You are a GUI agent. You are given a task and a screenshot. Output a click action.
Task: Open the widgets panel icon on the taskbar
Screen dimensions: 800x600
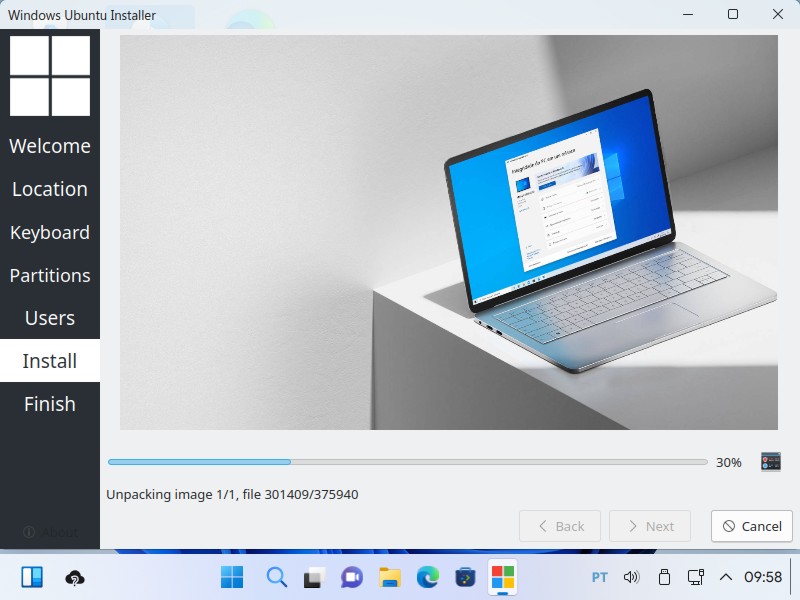click(x=32, y=577)
